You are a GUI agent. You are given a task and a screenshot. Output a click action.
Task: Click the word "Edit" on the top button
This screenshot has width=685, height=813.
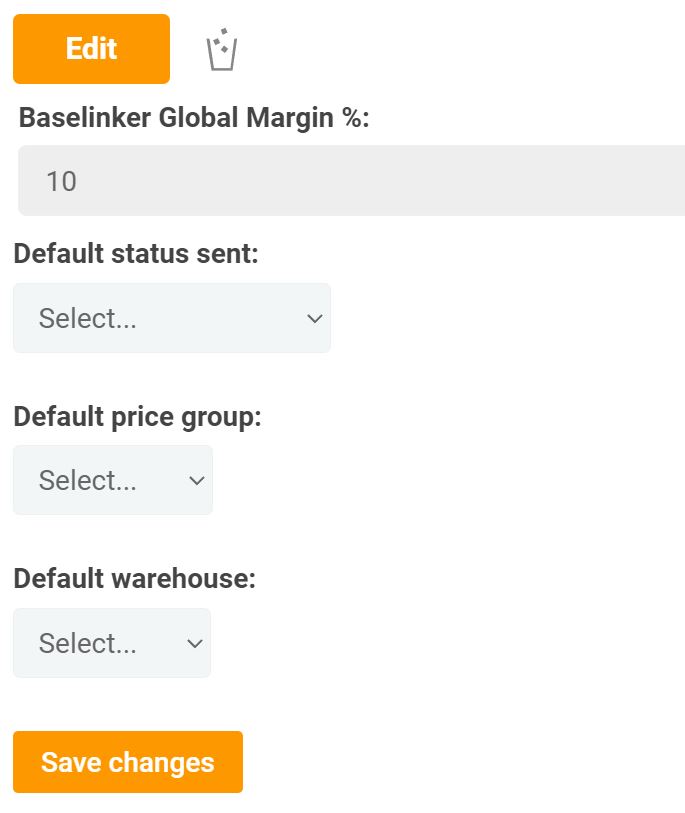(91, 49)
